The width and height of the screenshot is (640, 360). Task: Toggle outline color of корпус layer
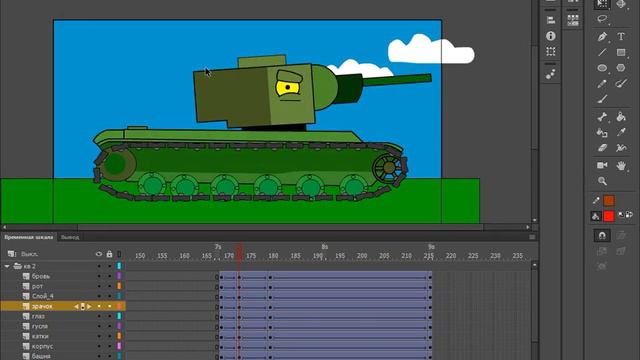[x=119, y=346]
